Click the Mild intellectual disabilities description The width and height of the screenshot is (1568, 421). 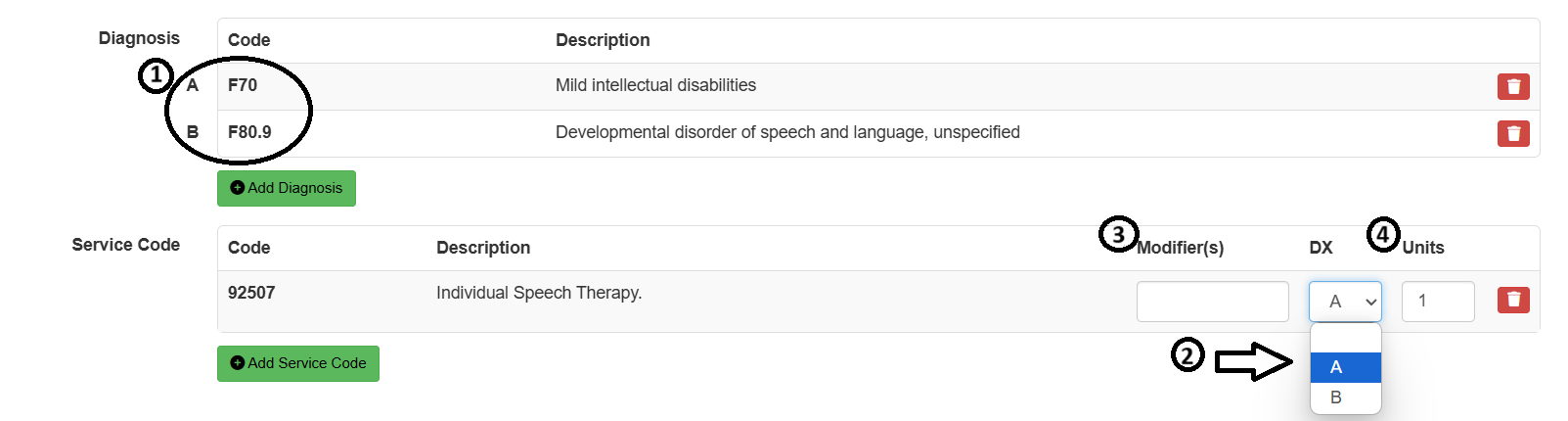(x=655, y=85)
